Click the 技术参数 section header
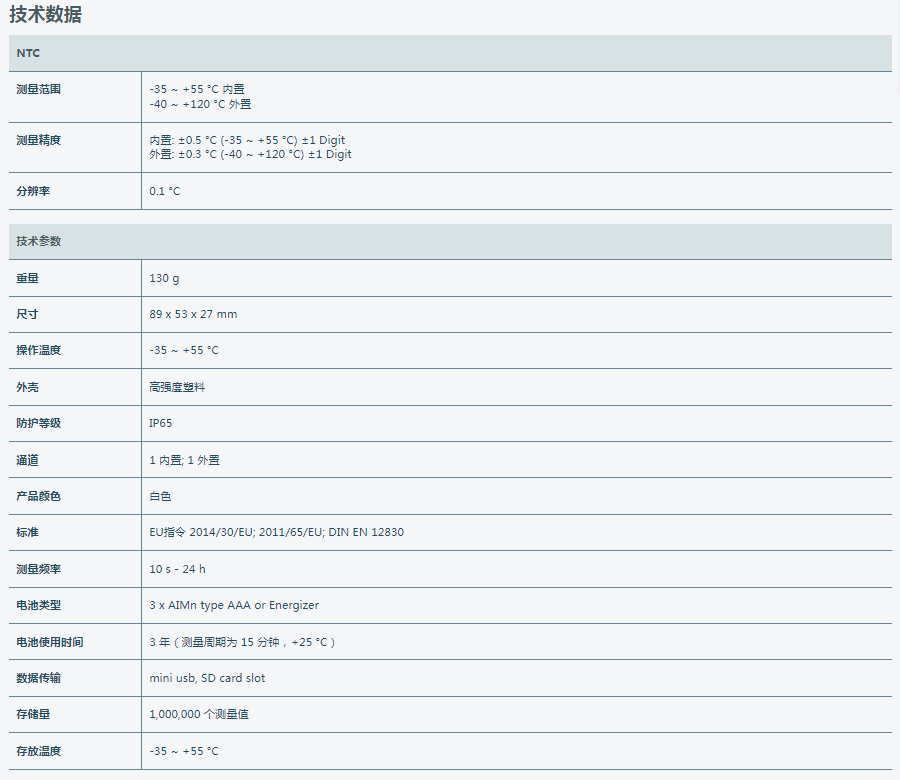This screenshot has height=780, width=900. tap(39, 242)
